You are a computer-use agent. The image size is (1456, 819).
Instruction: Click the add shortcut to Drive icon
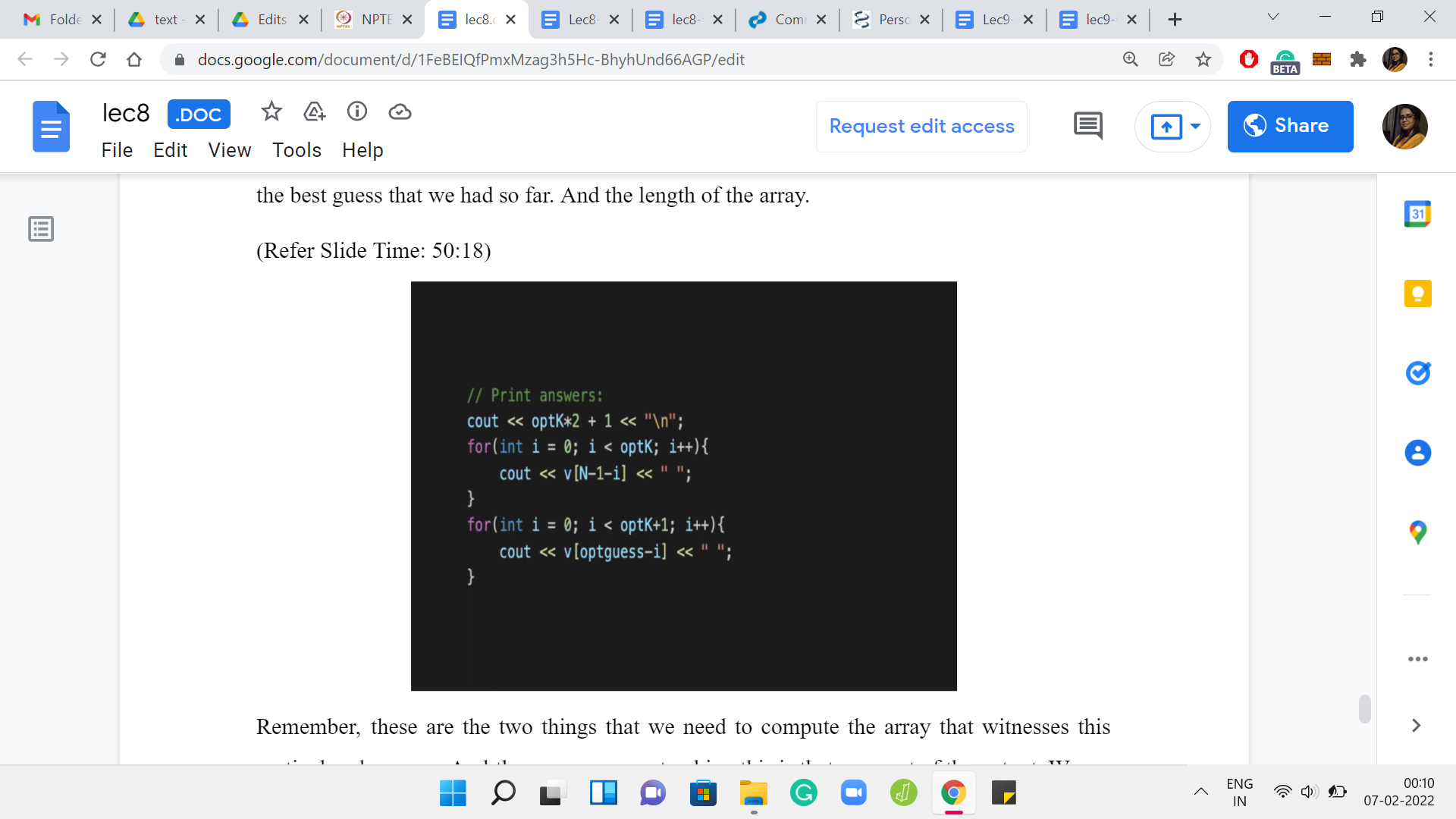[x=314, y=112]
